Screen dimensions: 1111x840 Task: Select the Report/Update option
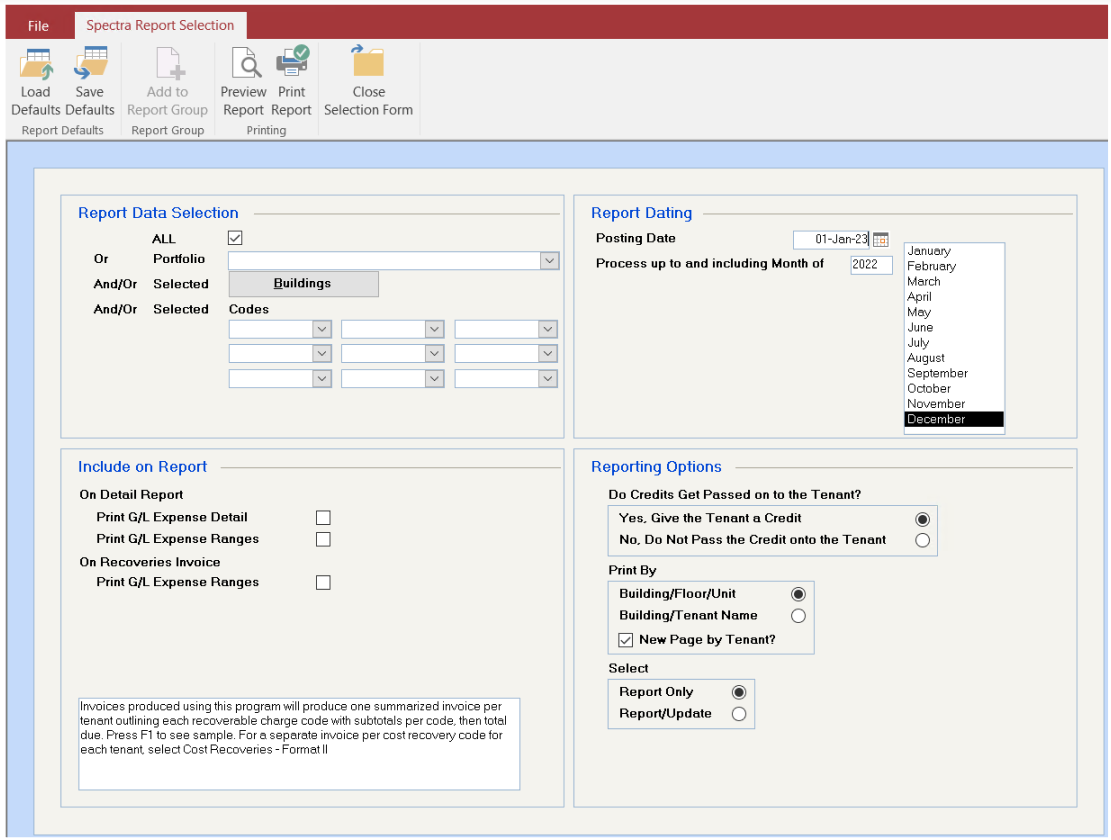click(739, 714)
